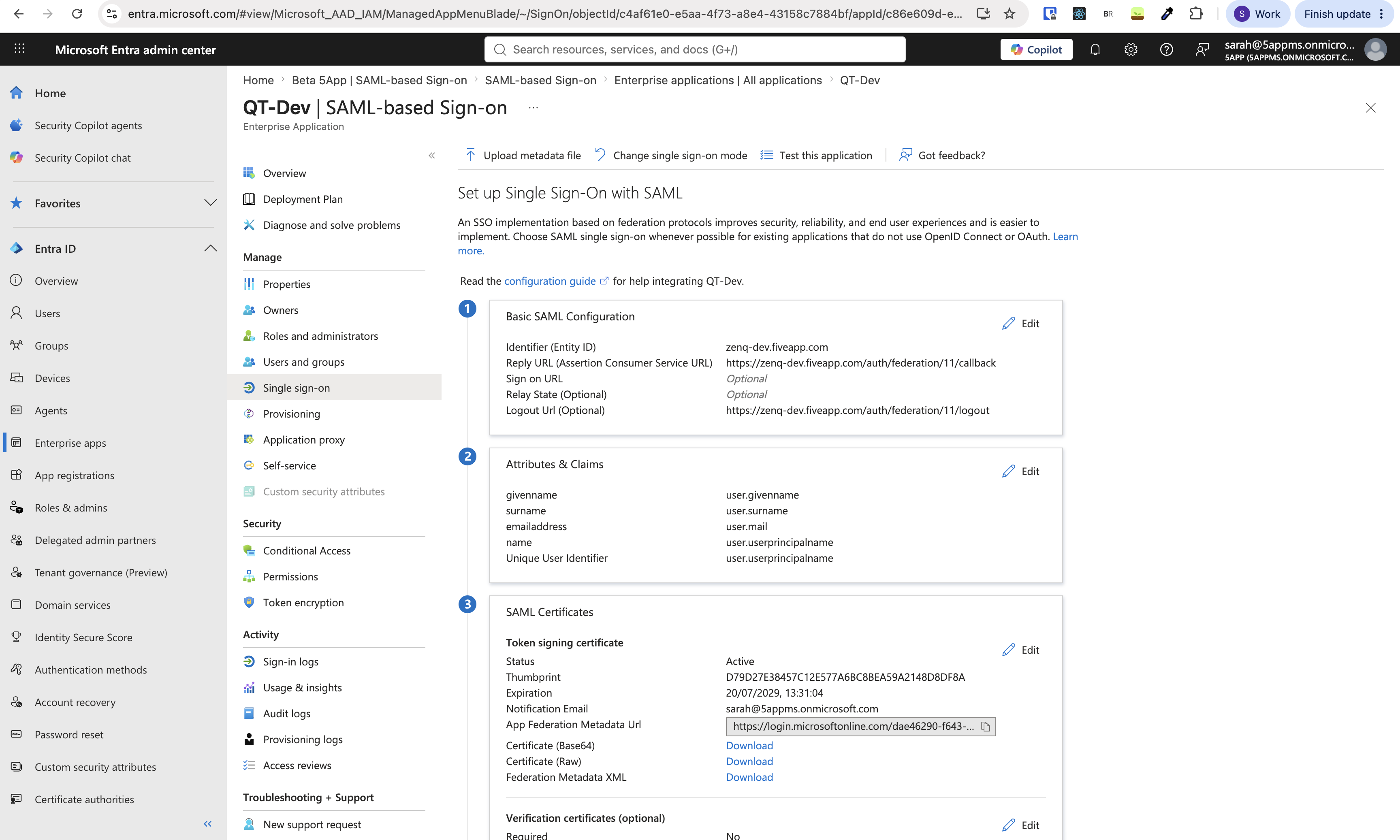
Task: Click the account avatar picture
Action: [1375, 50]
